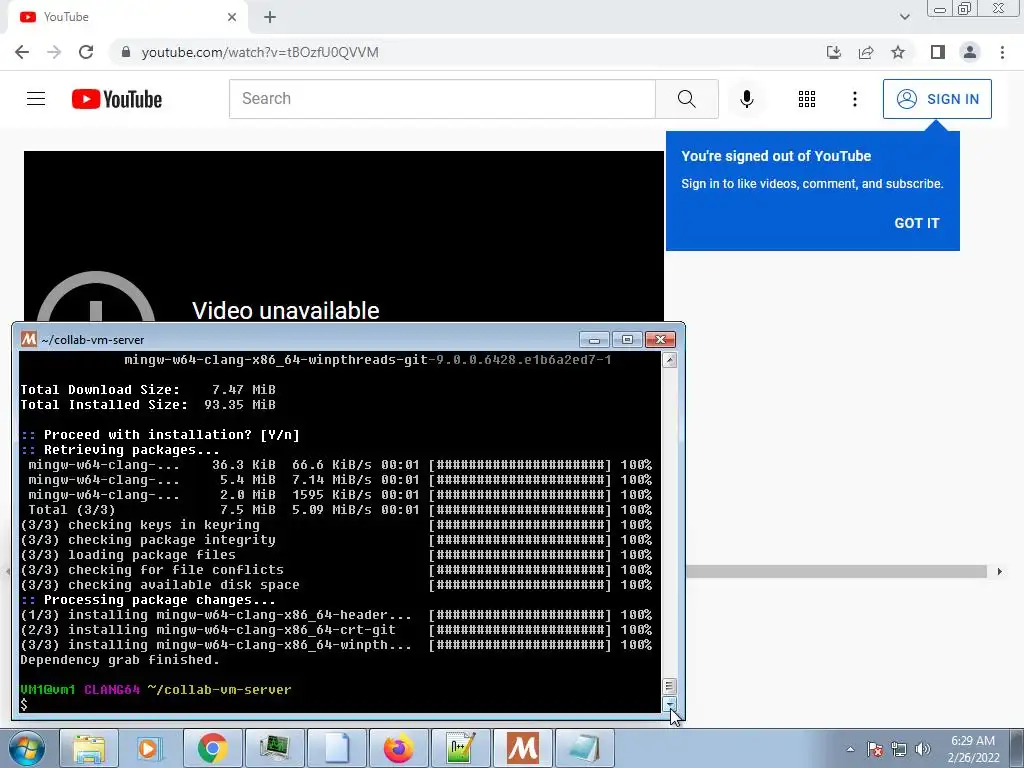Switch to the YouTube tab
Viewport: 1024px width, 768px height.
point(127,17)
